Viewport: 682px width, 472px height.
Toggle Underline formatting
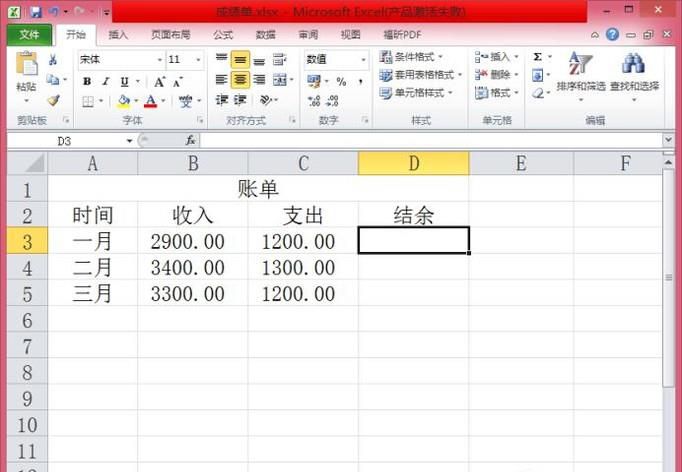124,81
